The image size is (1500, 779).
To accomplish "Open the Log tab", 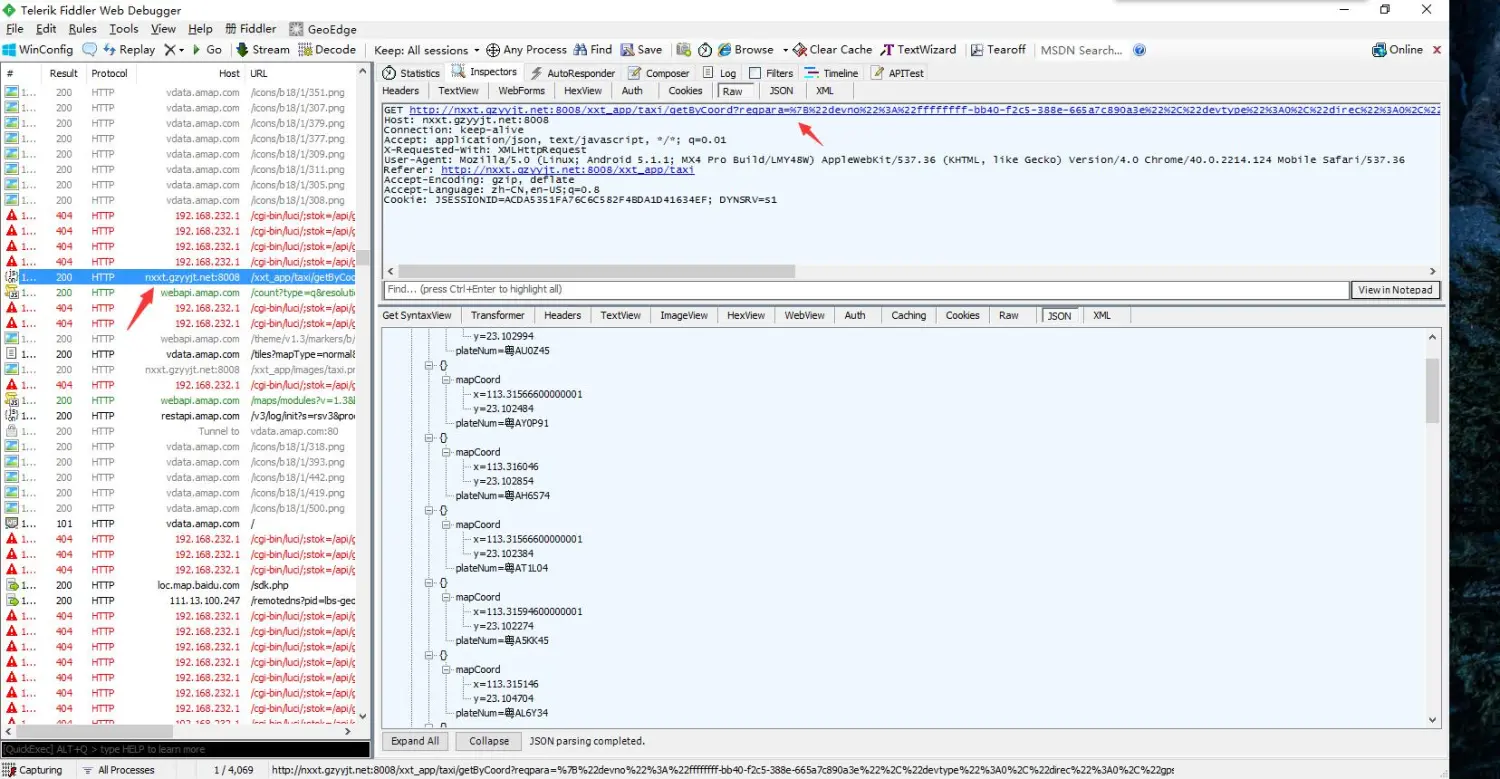I will coord(720,73).
